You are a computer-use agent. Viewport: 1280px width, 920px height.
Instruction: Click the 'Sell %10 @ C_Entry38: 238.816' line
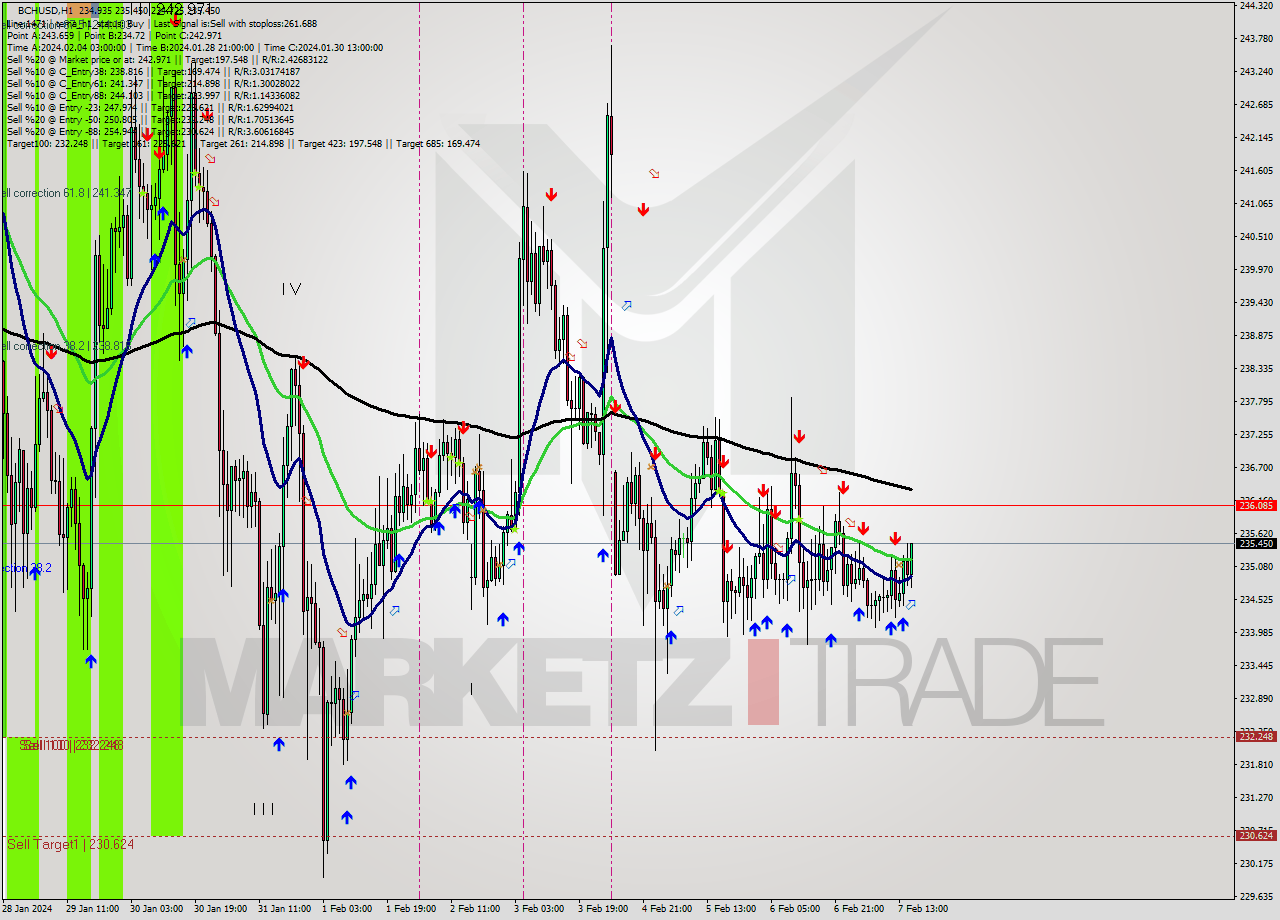click(153, 71)
